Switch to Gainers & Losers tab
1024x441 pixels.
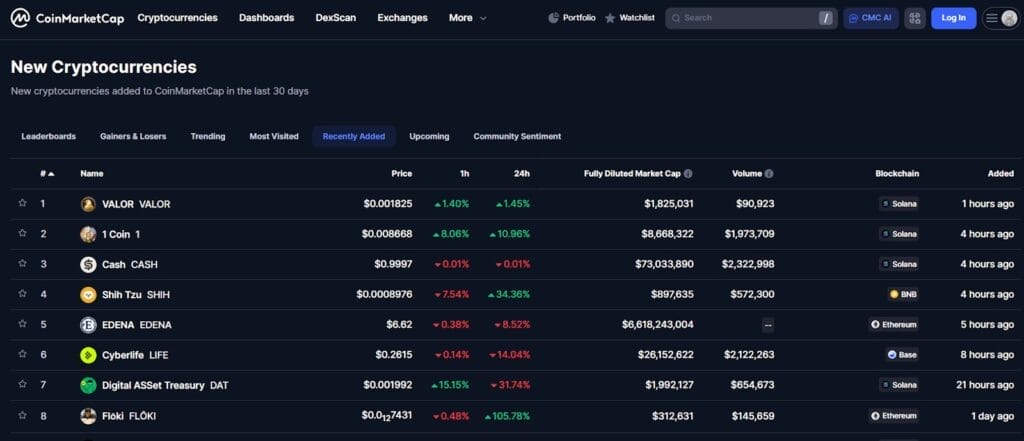pyautogui.click(x=133, y=136)
